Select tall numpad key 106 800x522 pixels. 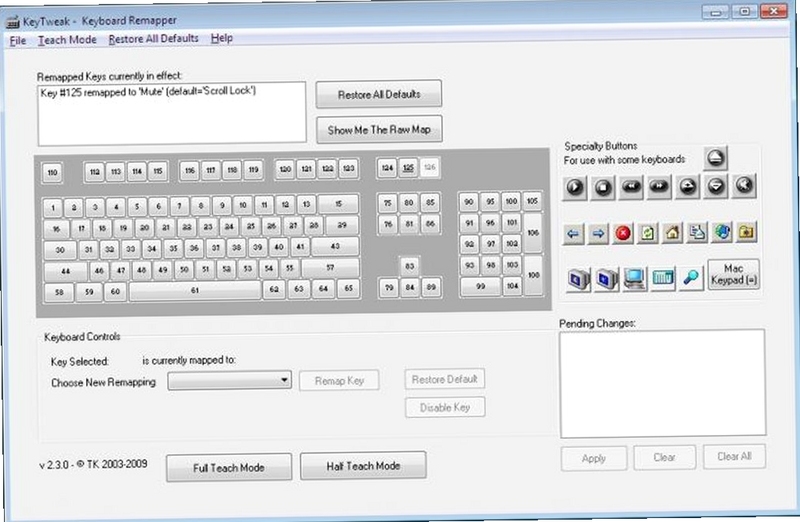[x=533, y=233]
